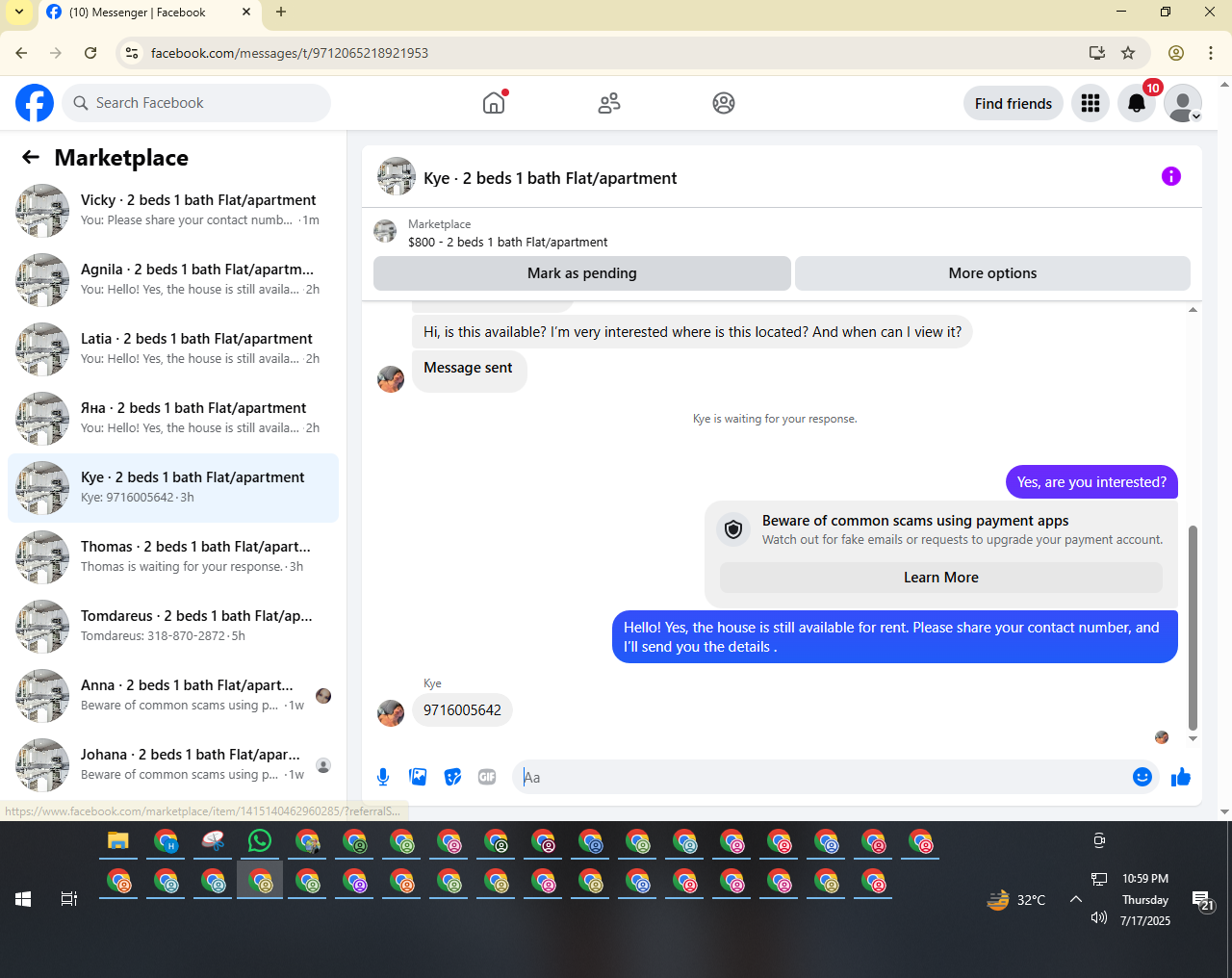Open Chrome profile icon in toolbar
1232x978 pixels.
pos(1176,53)
